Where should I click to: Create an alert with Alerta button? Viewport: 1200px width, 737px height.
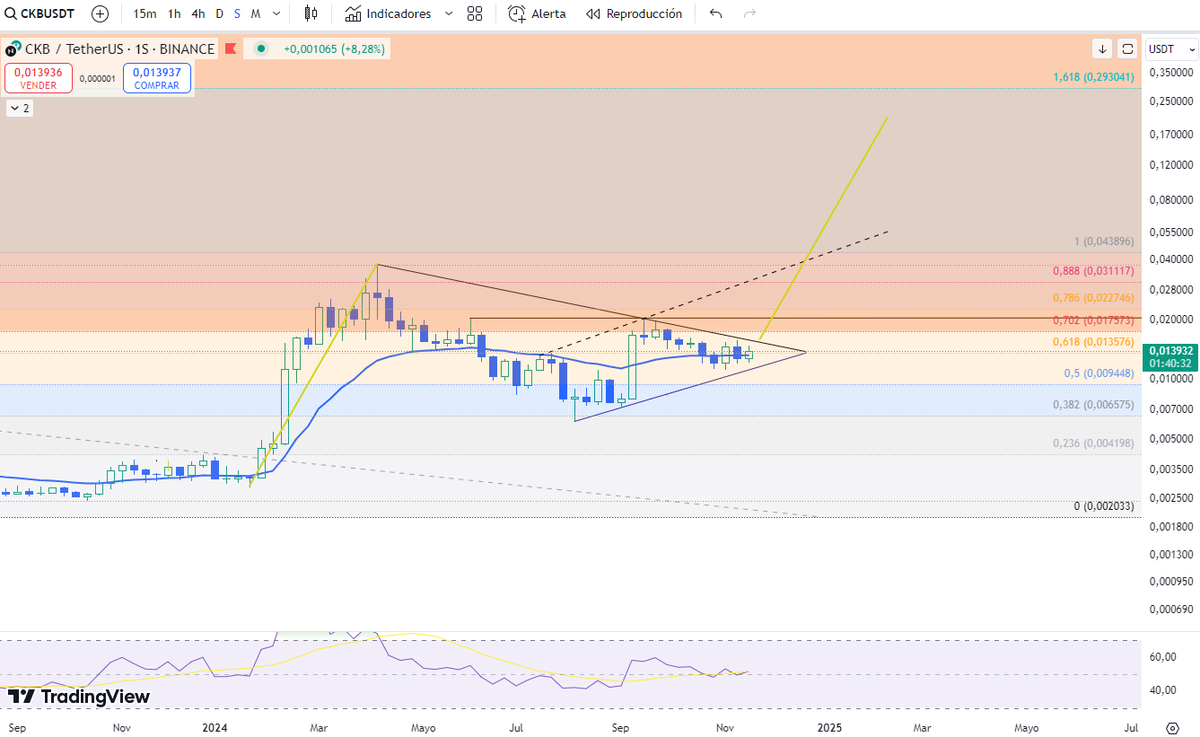[537, 14]
